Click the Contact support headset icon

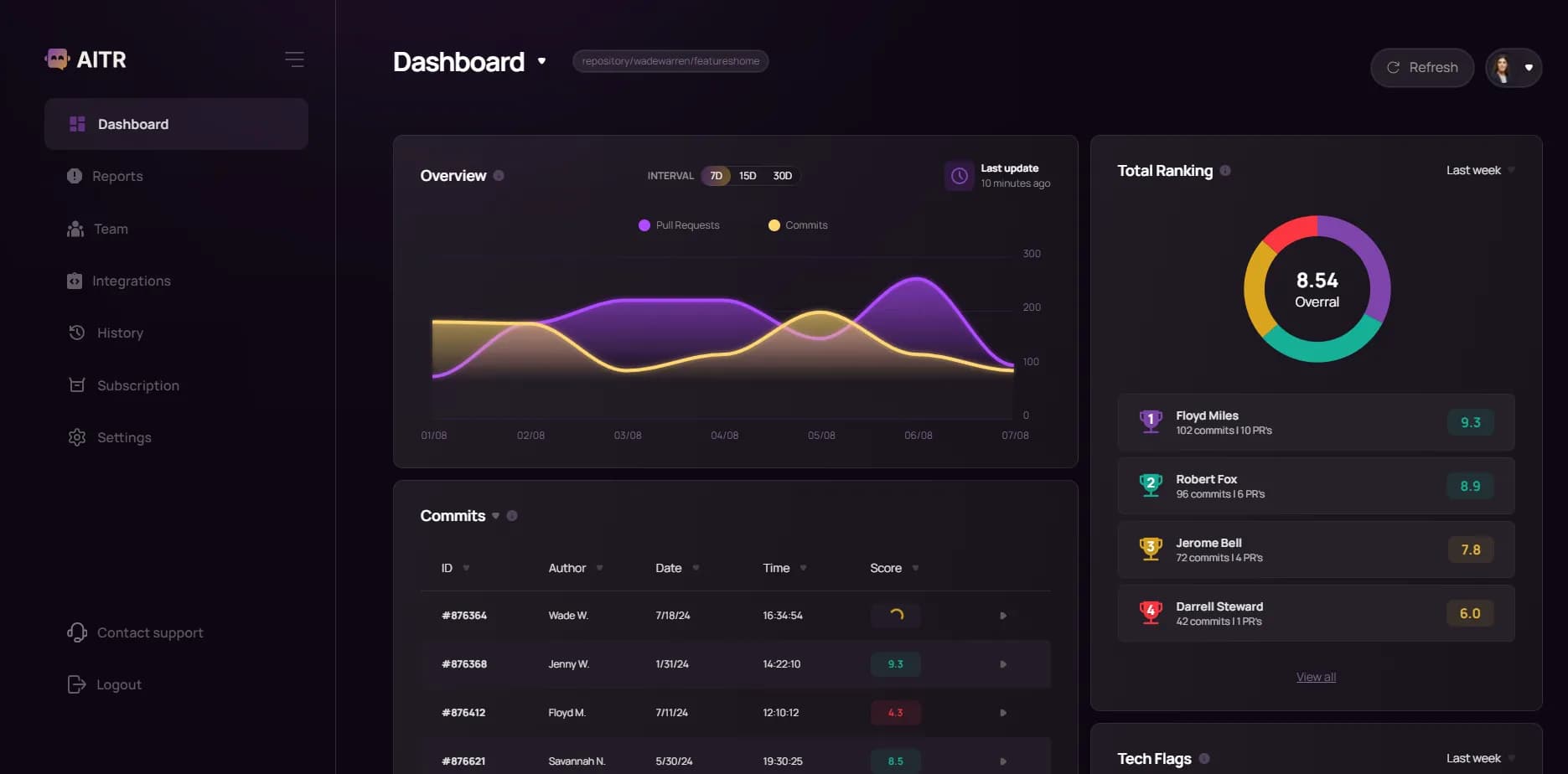pyautogui.click(x=76, y=632)
